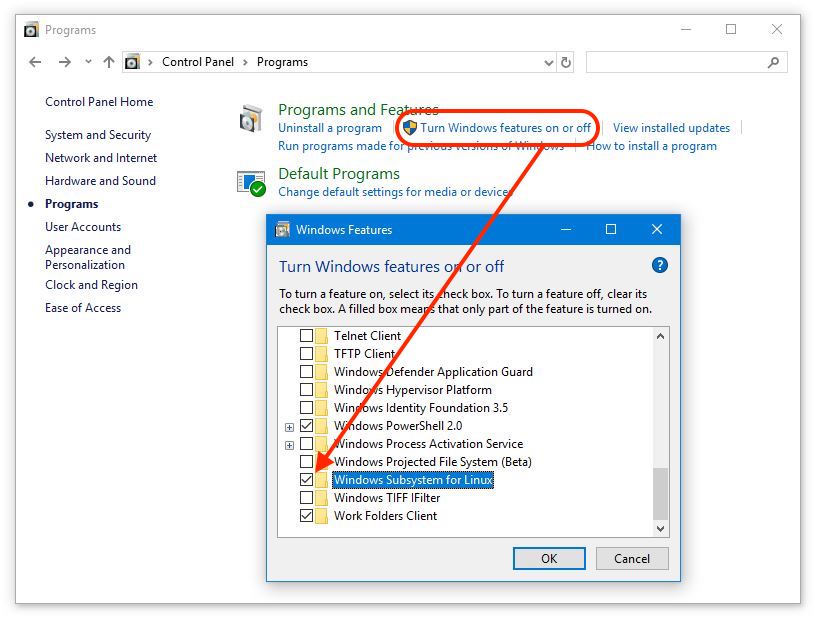Open Appearance and Personalization category

[88, 257]
